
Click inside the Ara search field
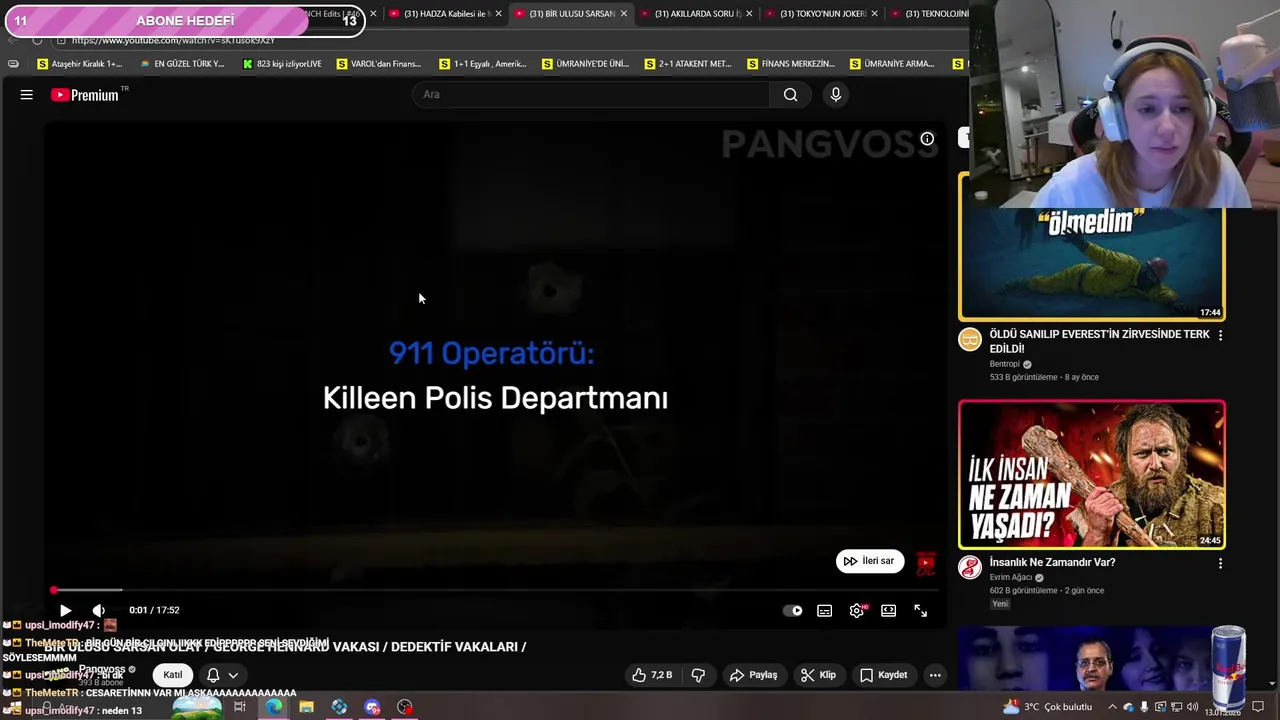click(590, 95)
